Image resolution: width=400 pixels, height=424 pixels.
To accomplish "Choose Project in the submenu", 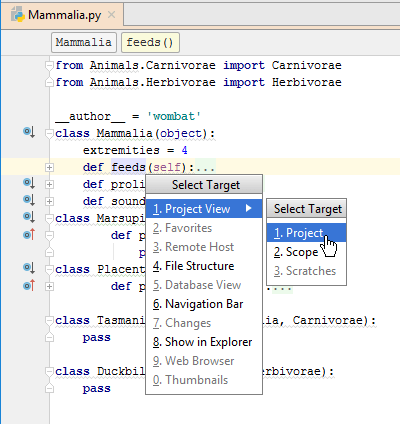I will [x=306, y=233].
